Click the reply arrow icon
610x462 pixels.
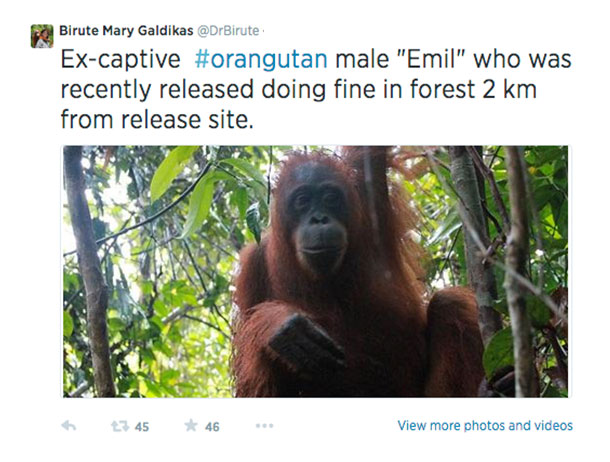tap(68, 426)
